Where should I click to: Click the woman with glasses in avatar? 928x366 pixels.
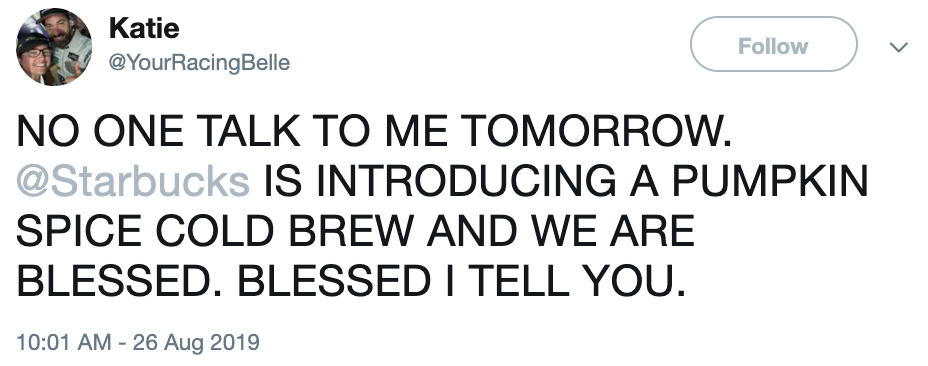(37, 59)
